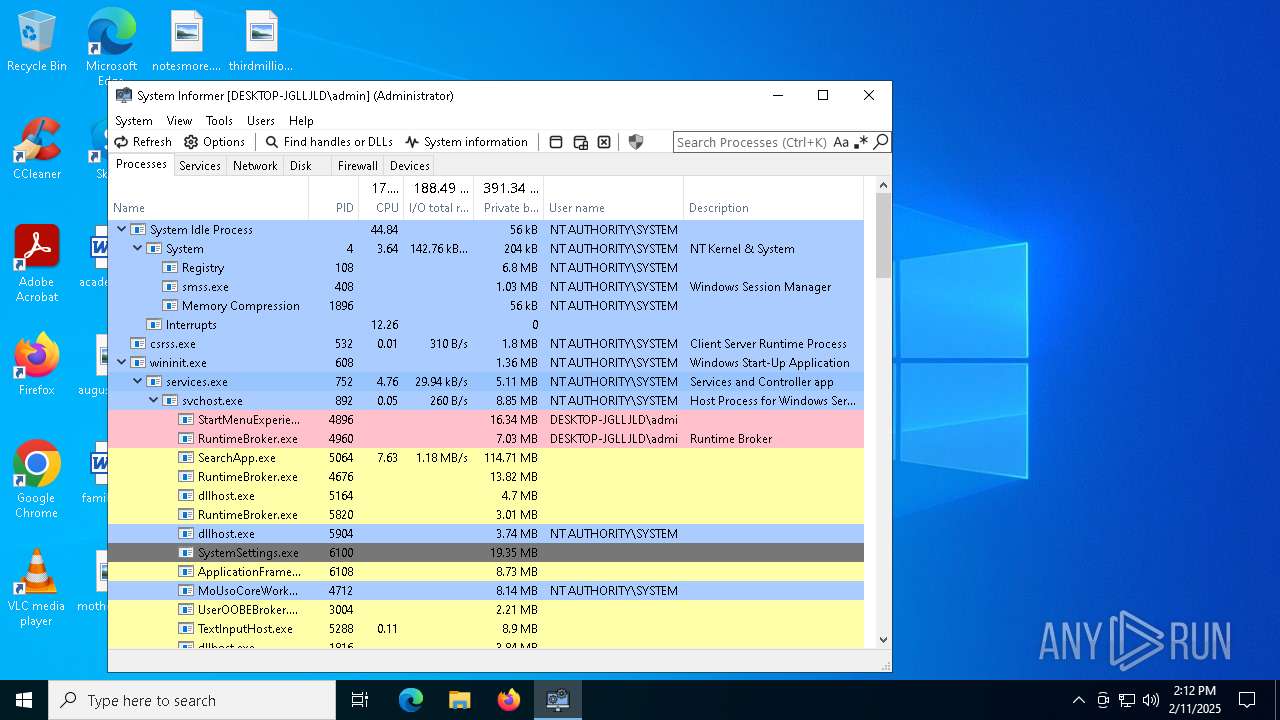The width and height of the screenshot is (1280, 720).
Task: Toggle regex search option
Action: coord(861,142)
